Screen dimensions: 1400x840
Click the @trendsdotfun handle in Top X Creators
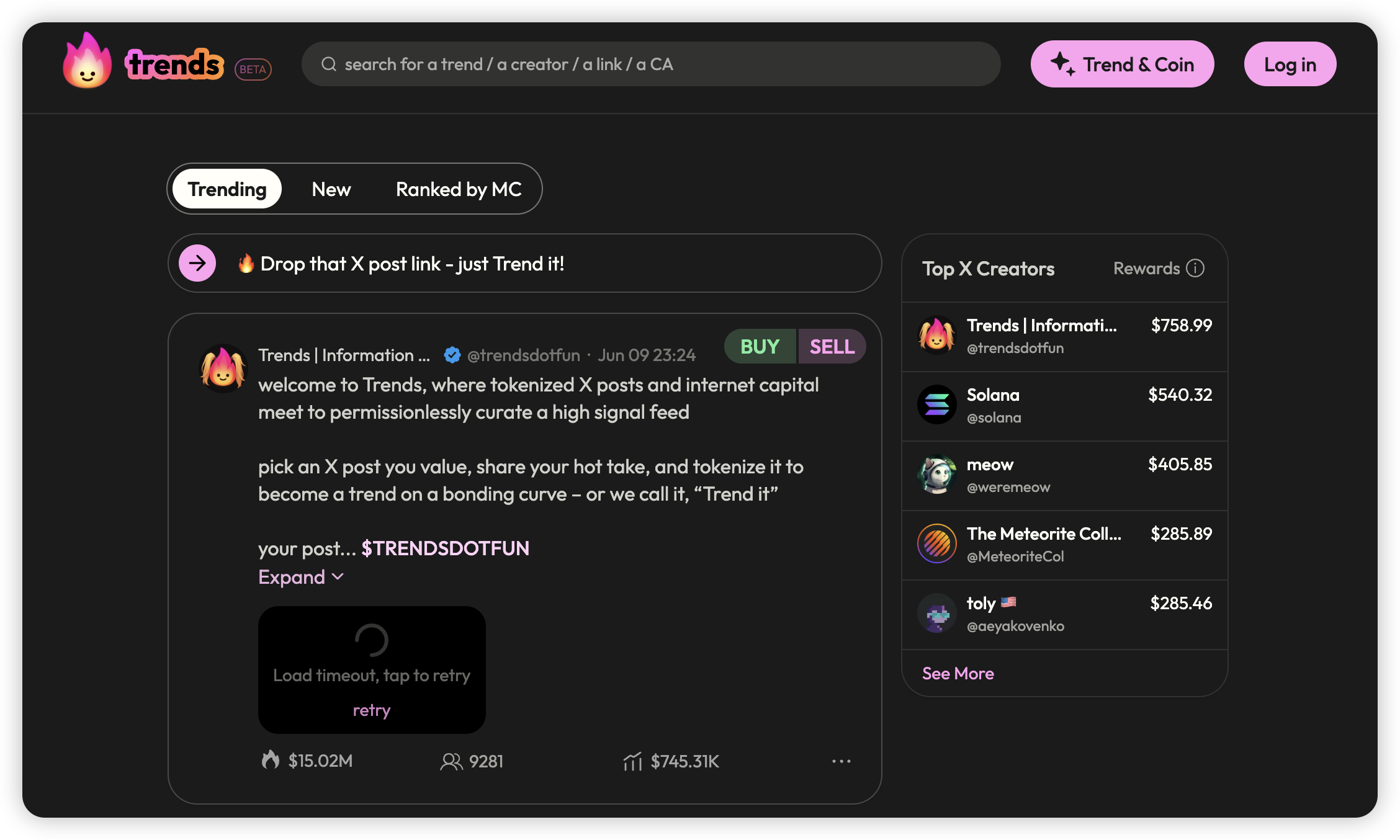click(x=1015, y=348)
